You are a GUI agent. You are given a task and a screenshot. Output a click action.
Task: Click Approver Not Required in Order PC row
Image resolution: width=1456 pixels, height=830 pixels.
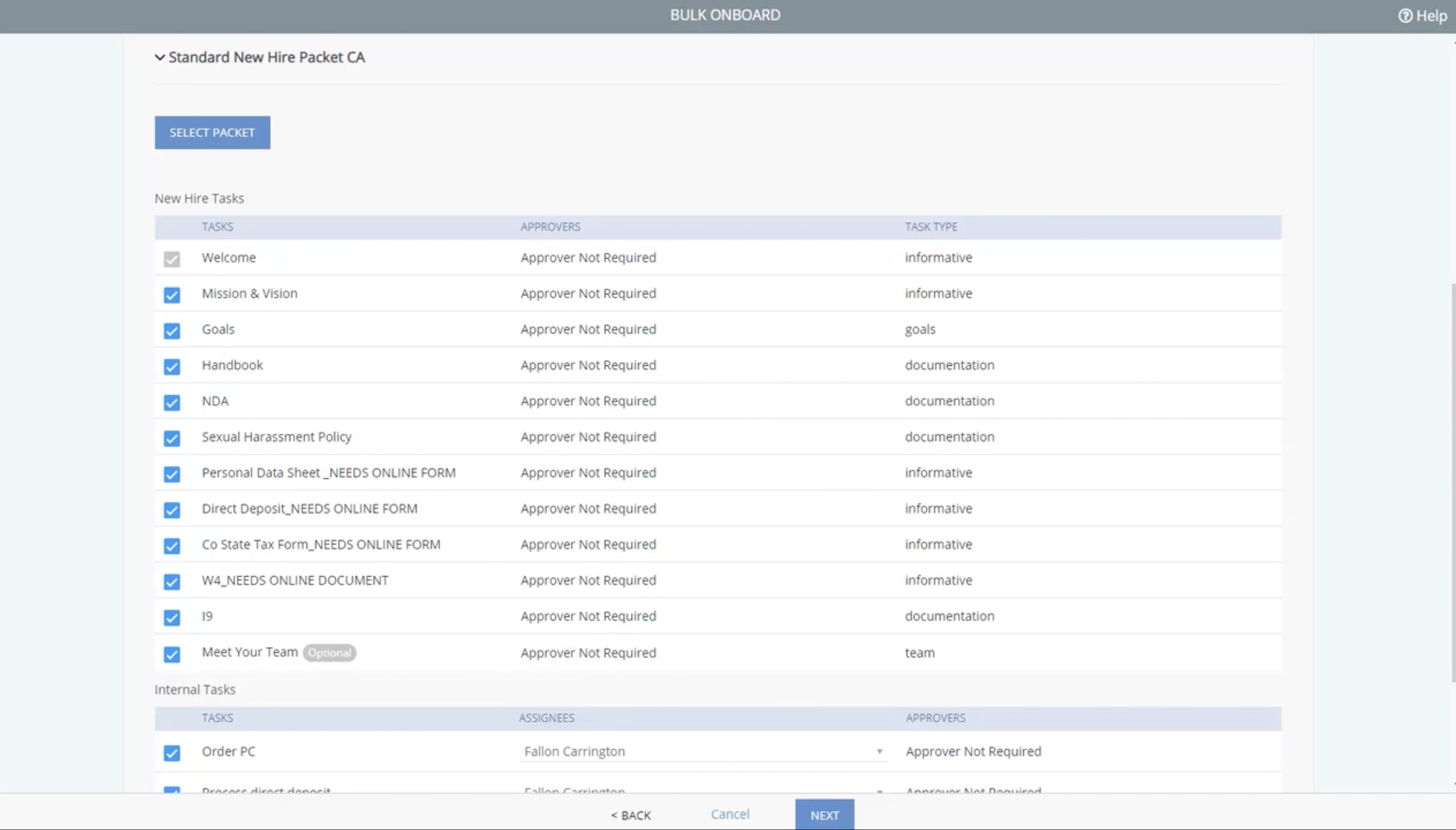(x=973, y=751)
